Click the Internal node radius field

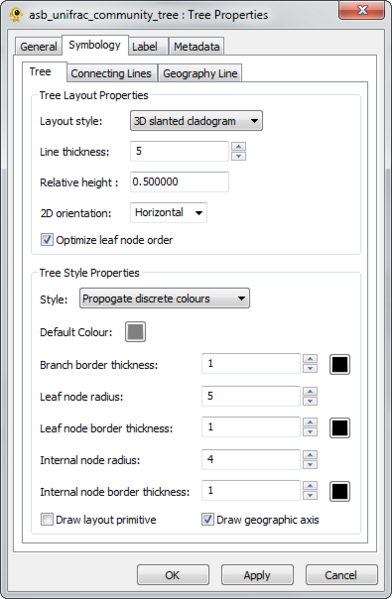point(251,459)
